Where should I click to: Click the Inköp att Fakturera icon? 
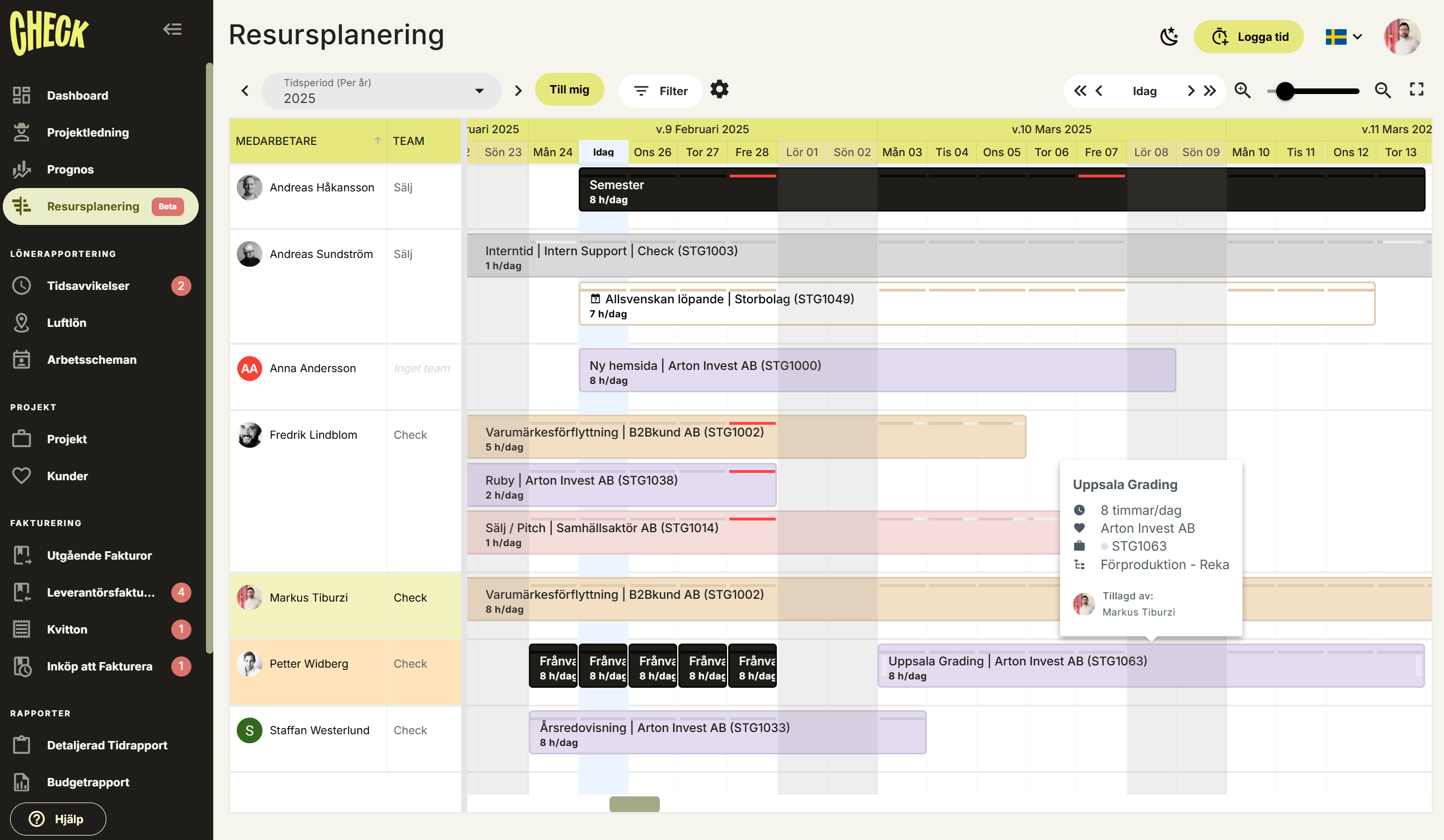(x=22, y=666)
